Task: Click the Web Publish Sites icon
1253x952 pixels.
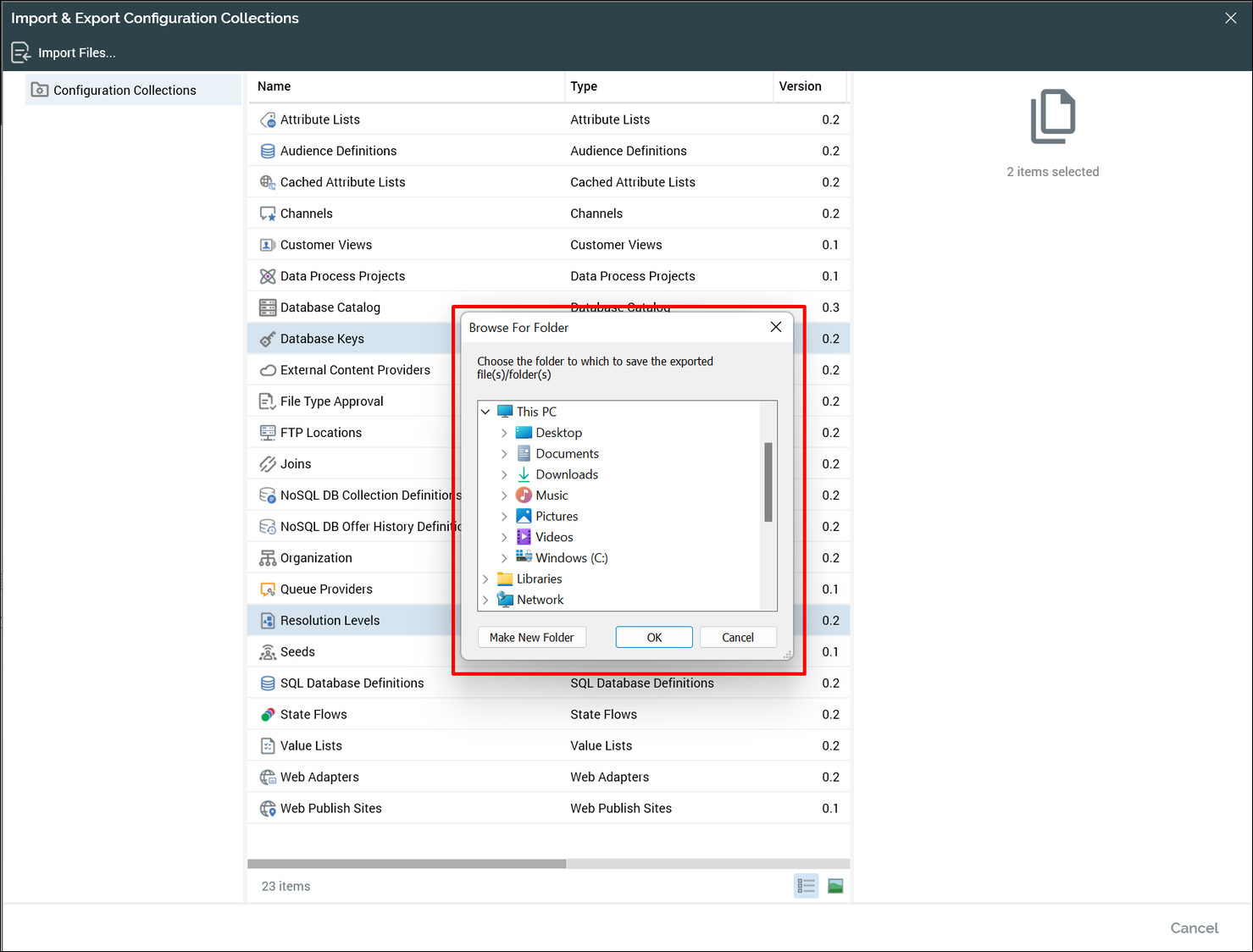Action: coord(268,809)
